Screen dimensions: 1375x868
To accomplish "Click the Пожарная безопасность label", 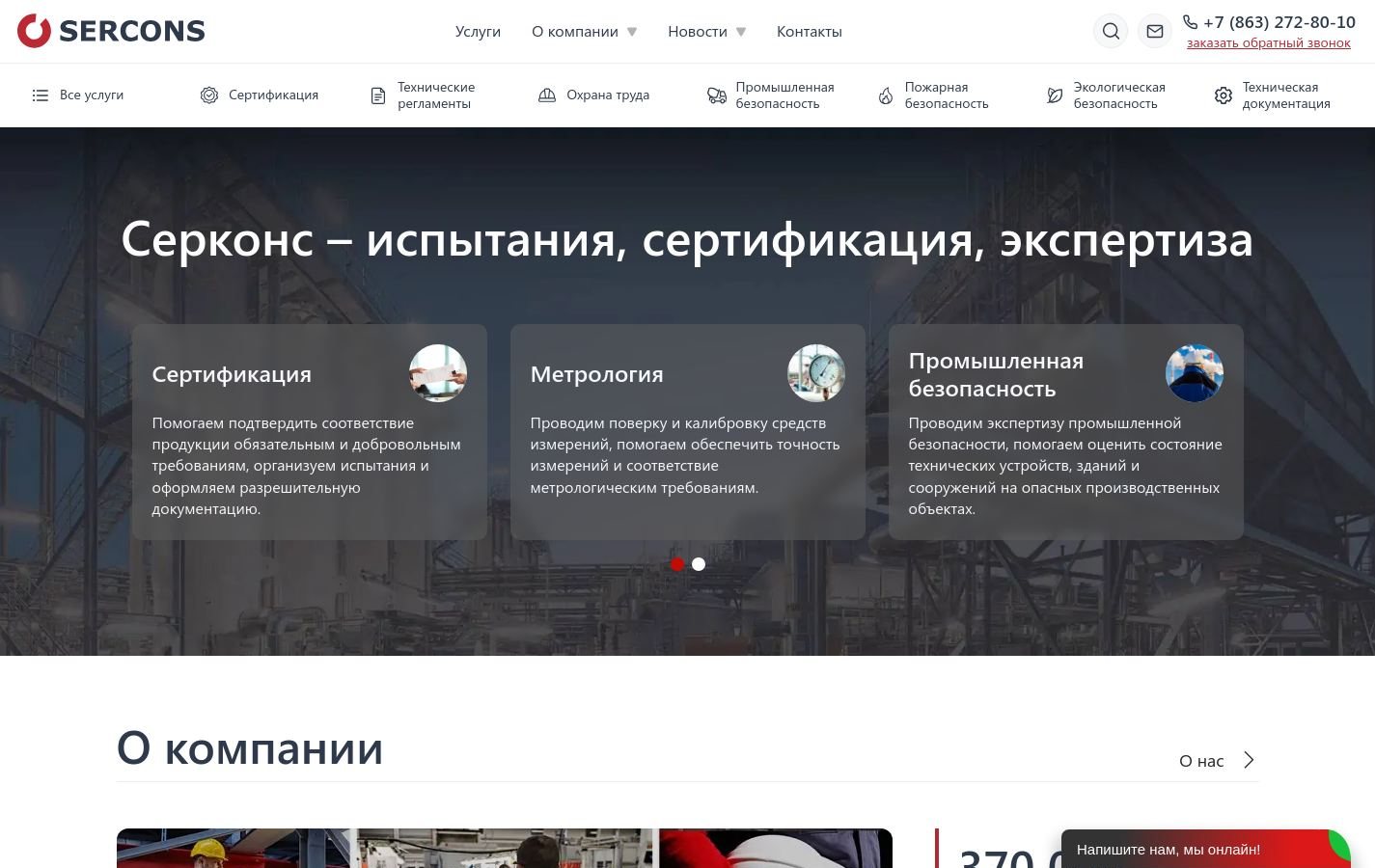I will point(947,95).
